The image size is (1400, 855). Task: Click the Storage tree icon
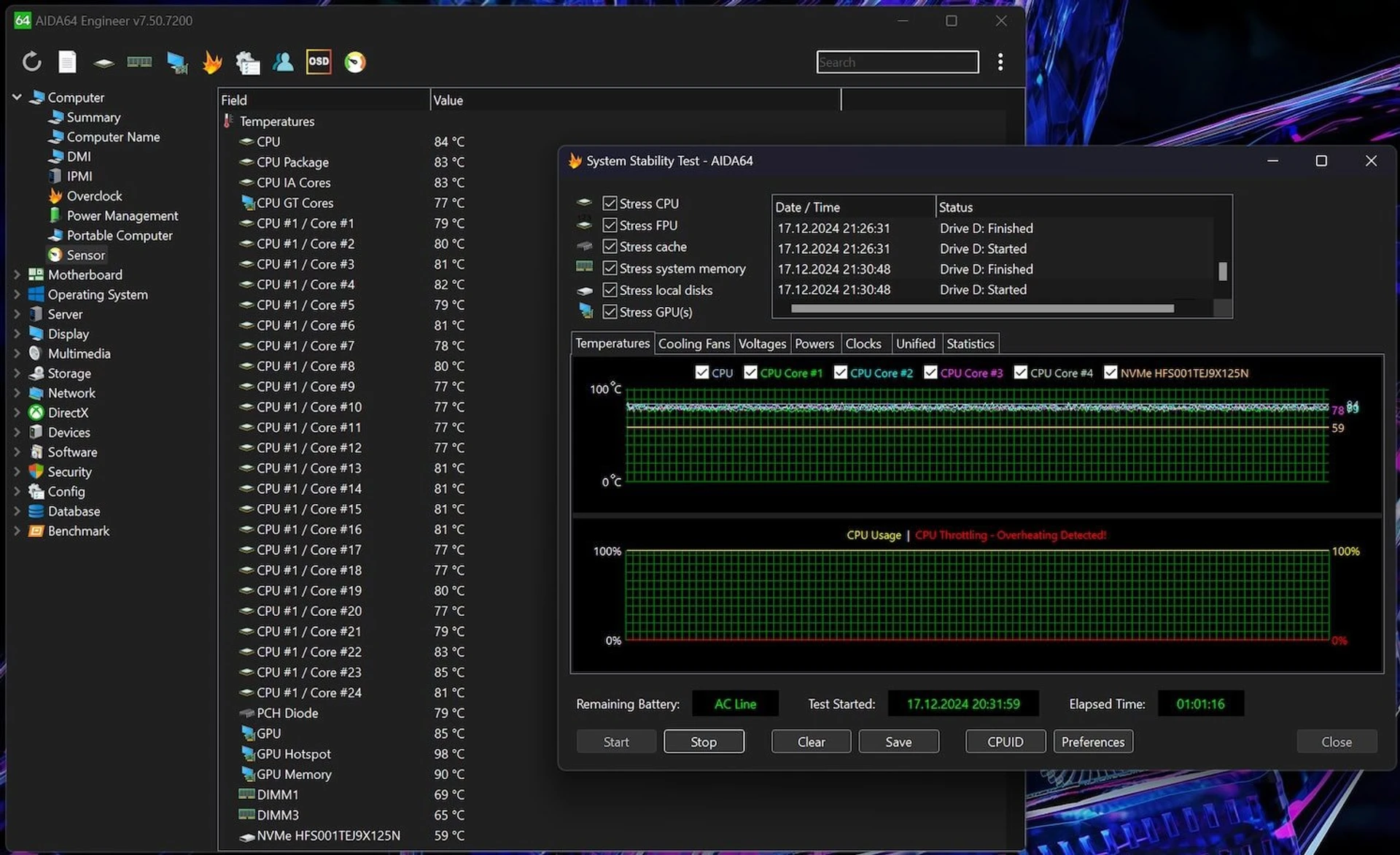click(x=36, y=374)
